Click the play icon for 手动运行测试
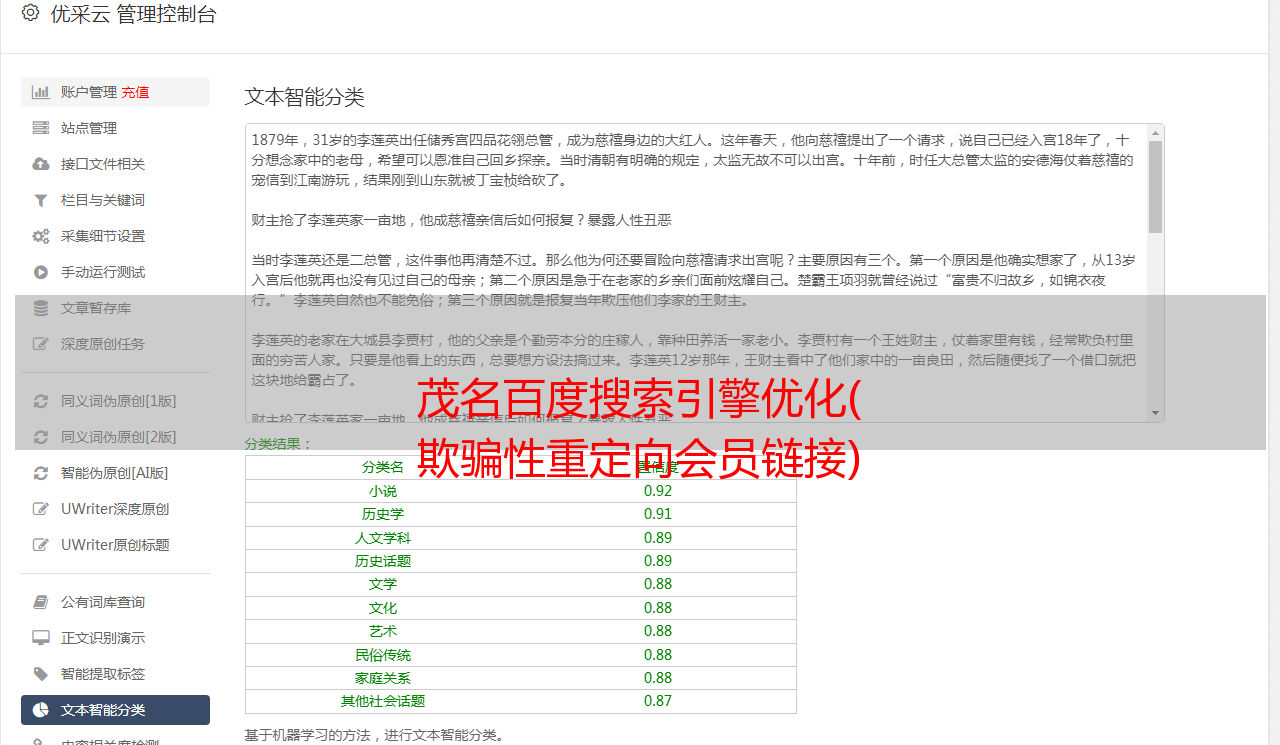Viewport: 1280px width, 745px height. (x=40, y=272)
